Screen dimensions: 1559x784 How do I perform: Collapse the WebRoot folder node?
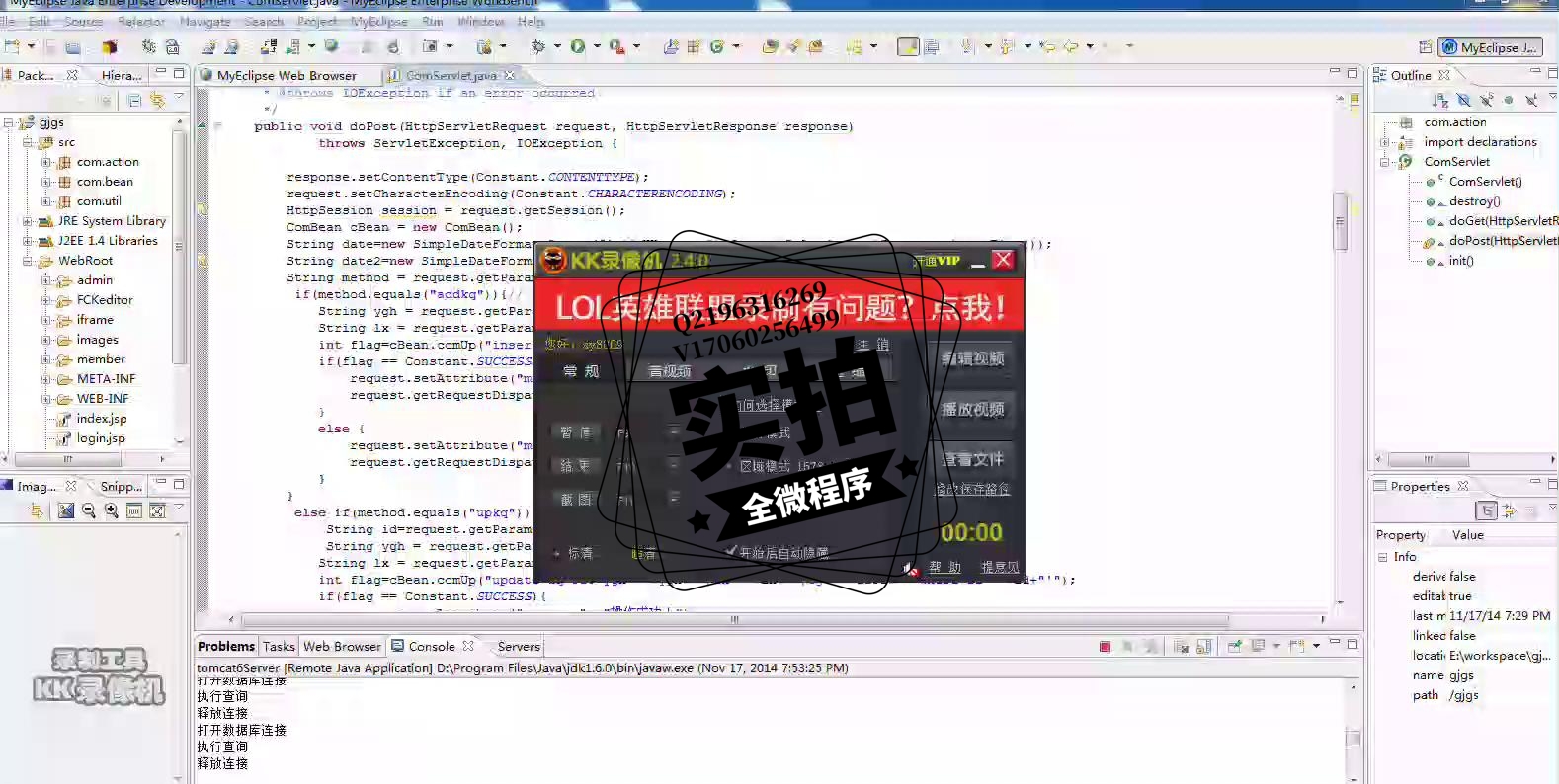[28, 261]
